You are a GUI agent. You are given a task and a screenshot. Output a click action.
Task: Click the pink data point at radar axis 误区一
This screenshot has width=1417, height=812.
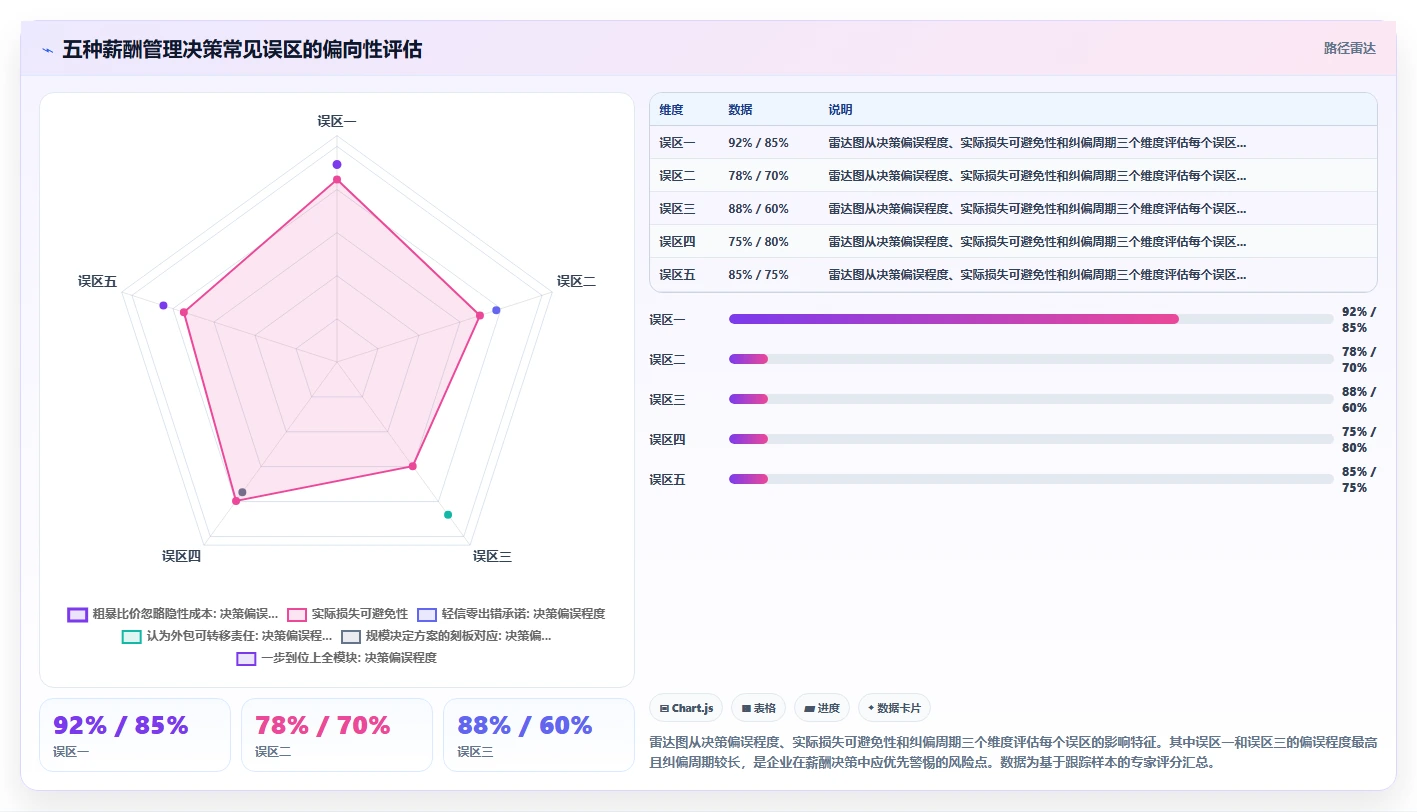tap(337, 180)
